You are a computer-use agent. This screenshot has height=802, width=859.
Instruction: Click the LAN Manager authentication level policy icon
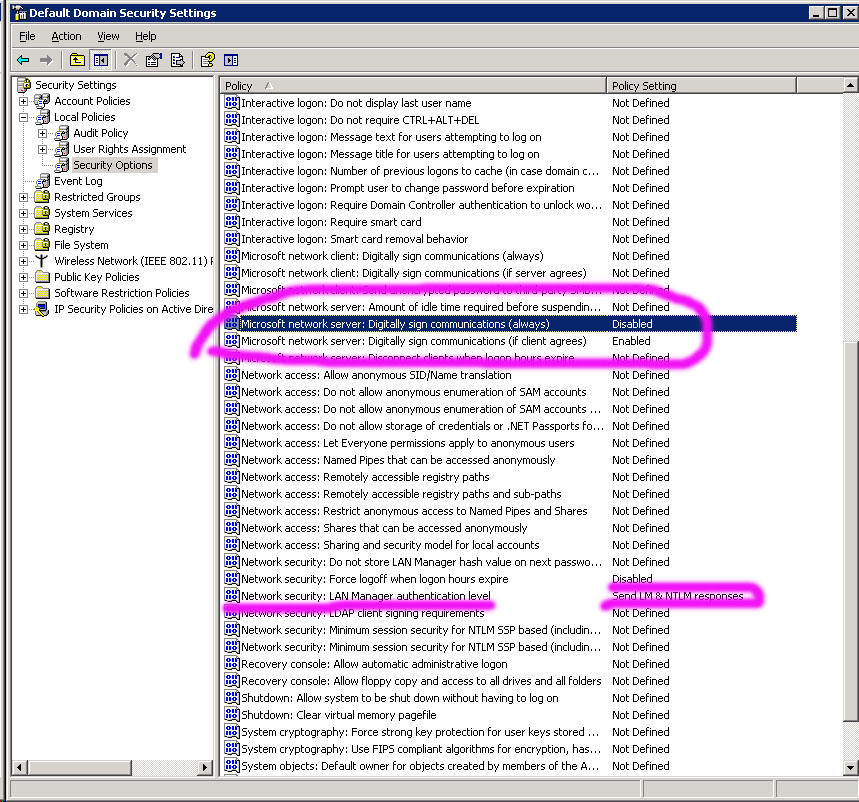click(232, 596)
